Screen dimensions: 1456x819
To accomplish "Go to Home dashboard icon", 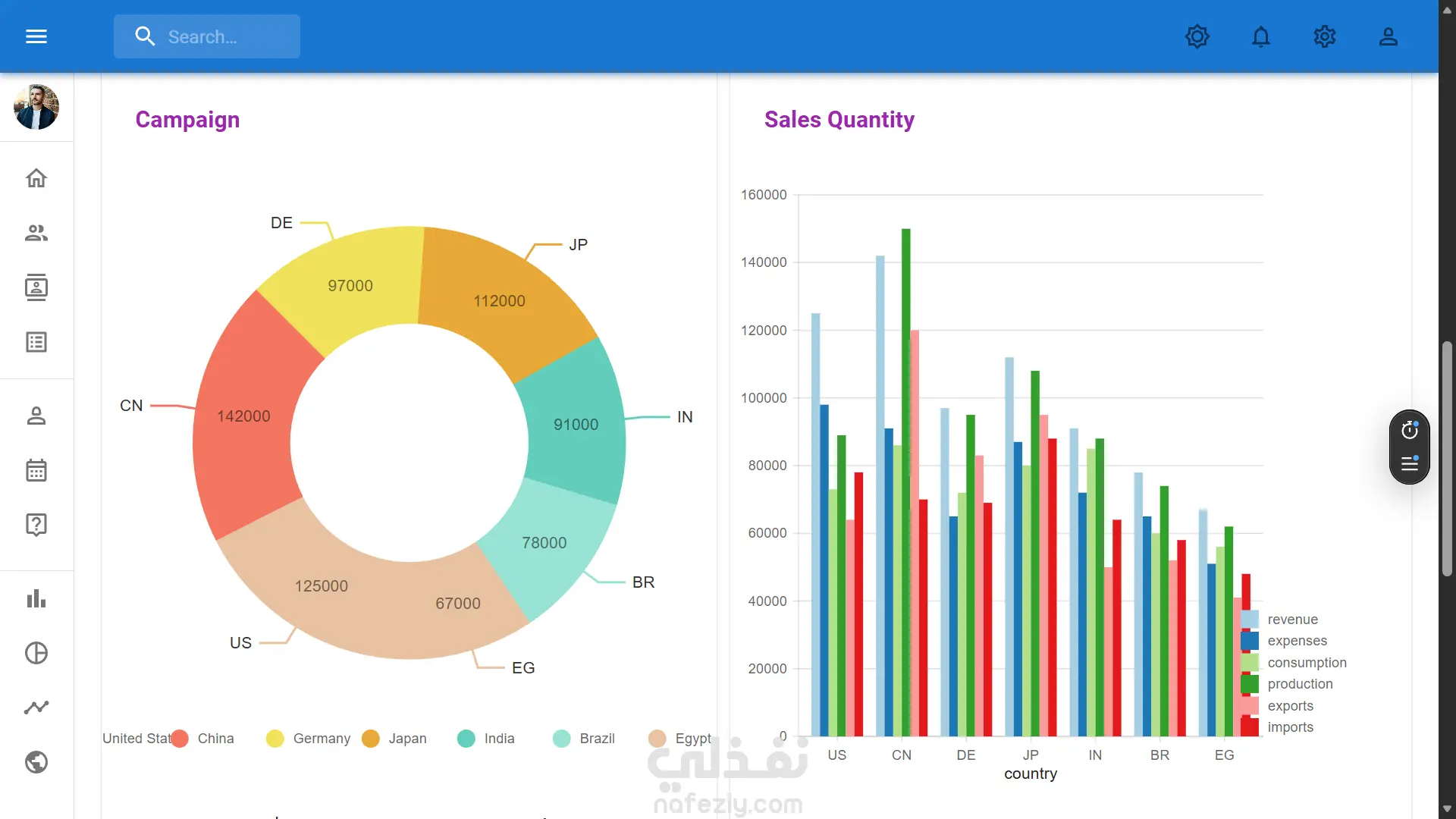I will (x=36, y=178).
